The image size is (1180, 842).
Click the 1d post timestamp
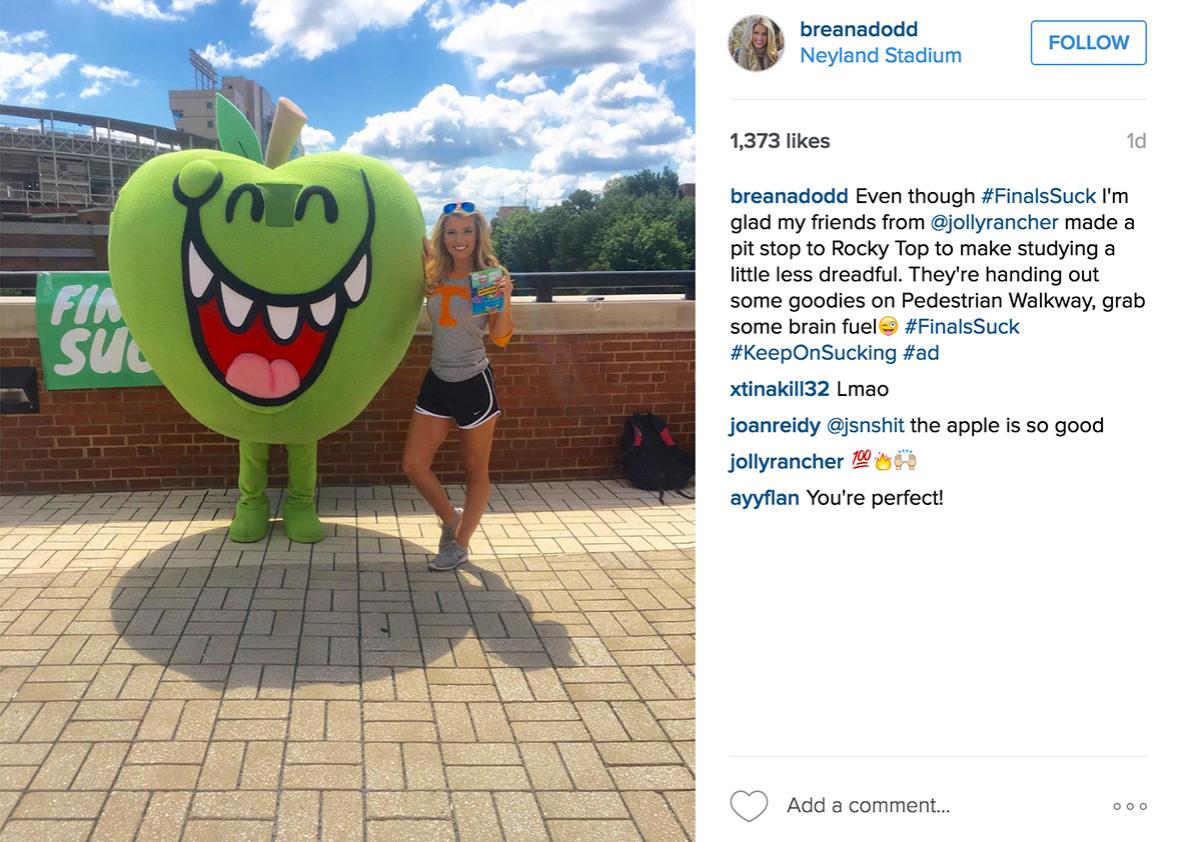(1136, 141)
